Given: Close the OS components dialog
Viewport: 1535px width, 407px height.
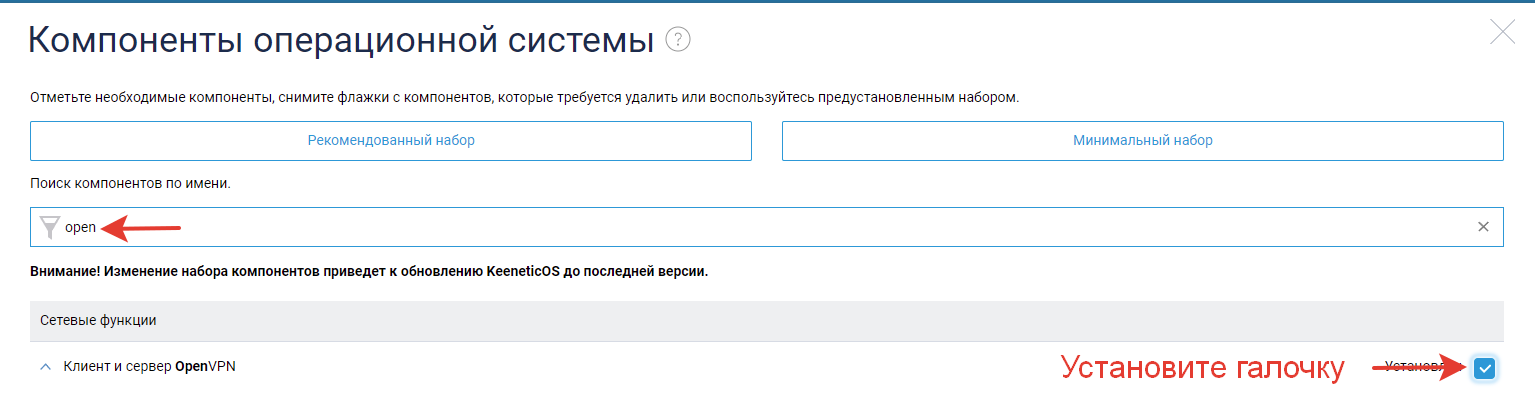Looking at the screenshot, I should point(1503,32).
